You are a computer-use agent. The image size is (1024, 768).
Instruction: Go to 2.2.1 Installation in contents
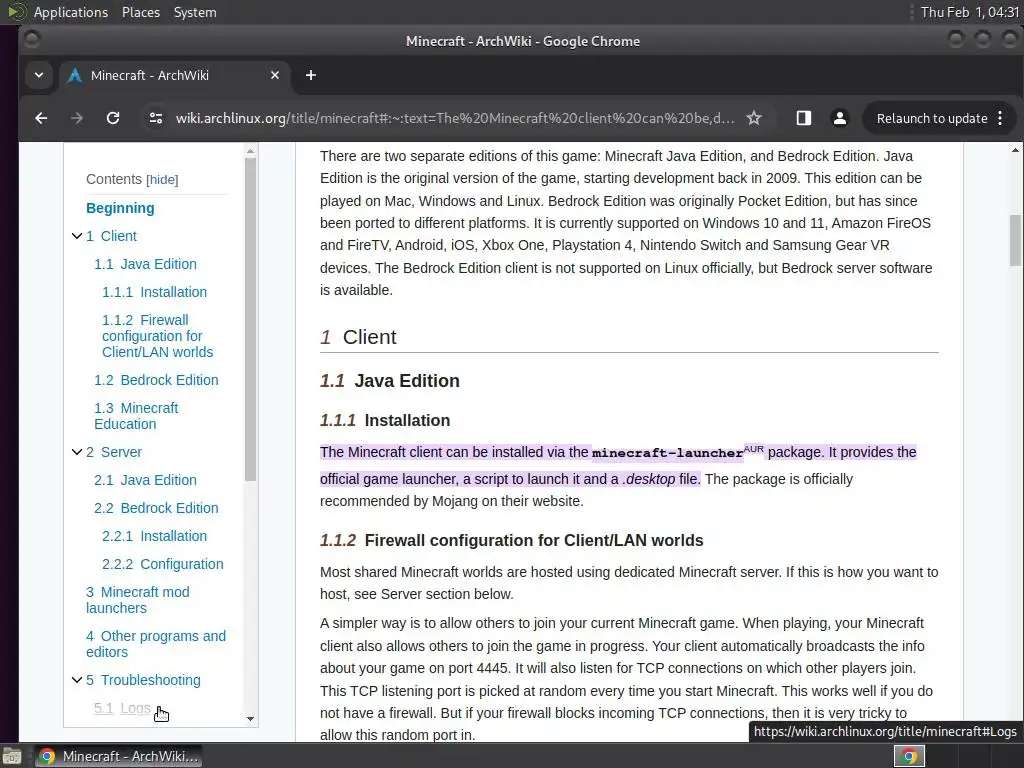click(154, 536)
